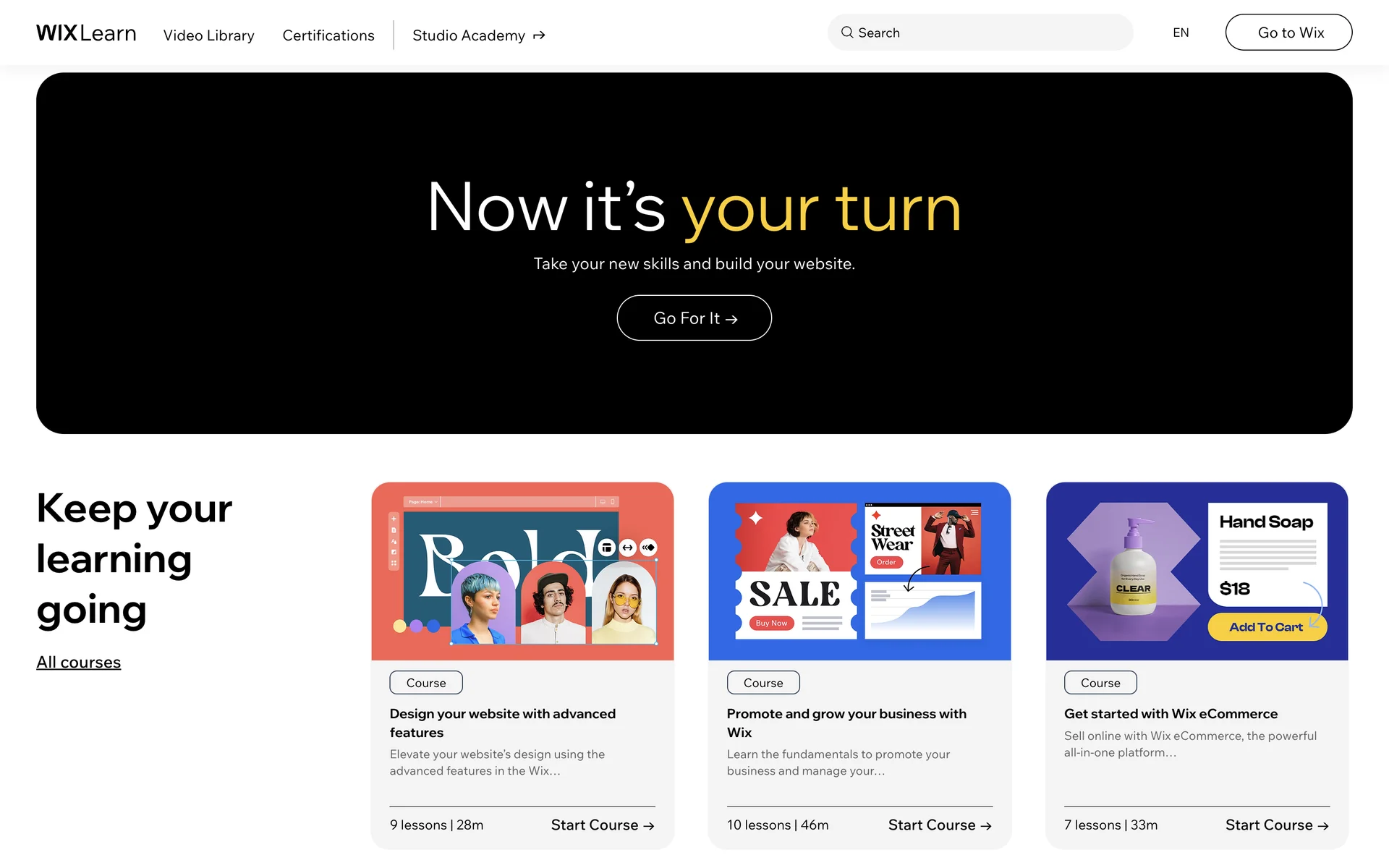1389x868 pixels.
Task: Click the arrow in Go For It
Action: pos(731,319)
